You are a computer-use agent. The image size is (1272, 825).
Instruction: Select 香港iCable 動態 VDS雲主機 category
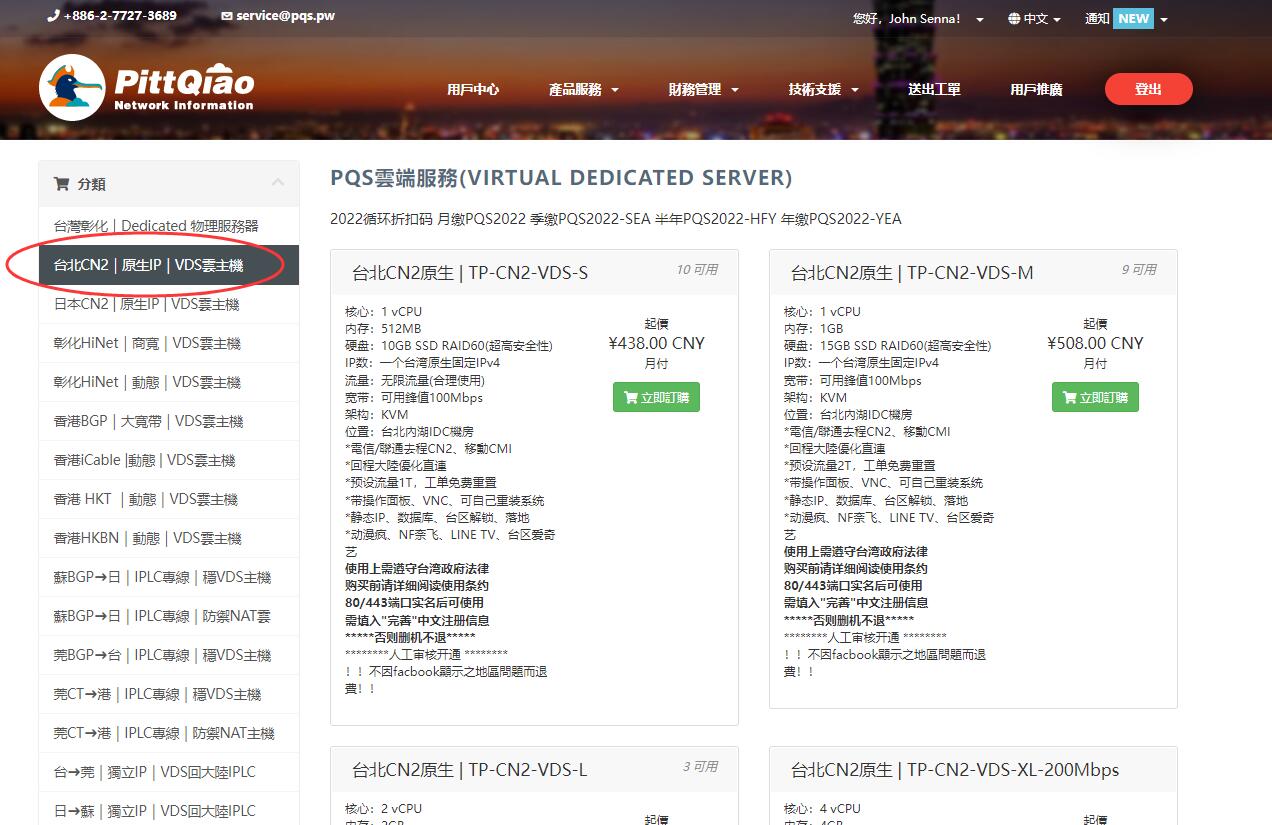coord(169,460)
